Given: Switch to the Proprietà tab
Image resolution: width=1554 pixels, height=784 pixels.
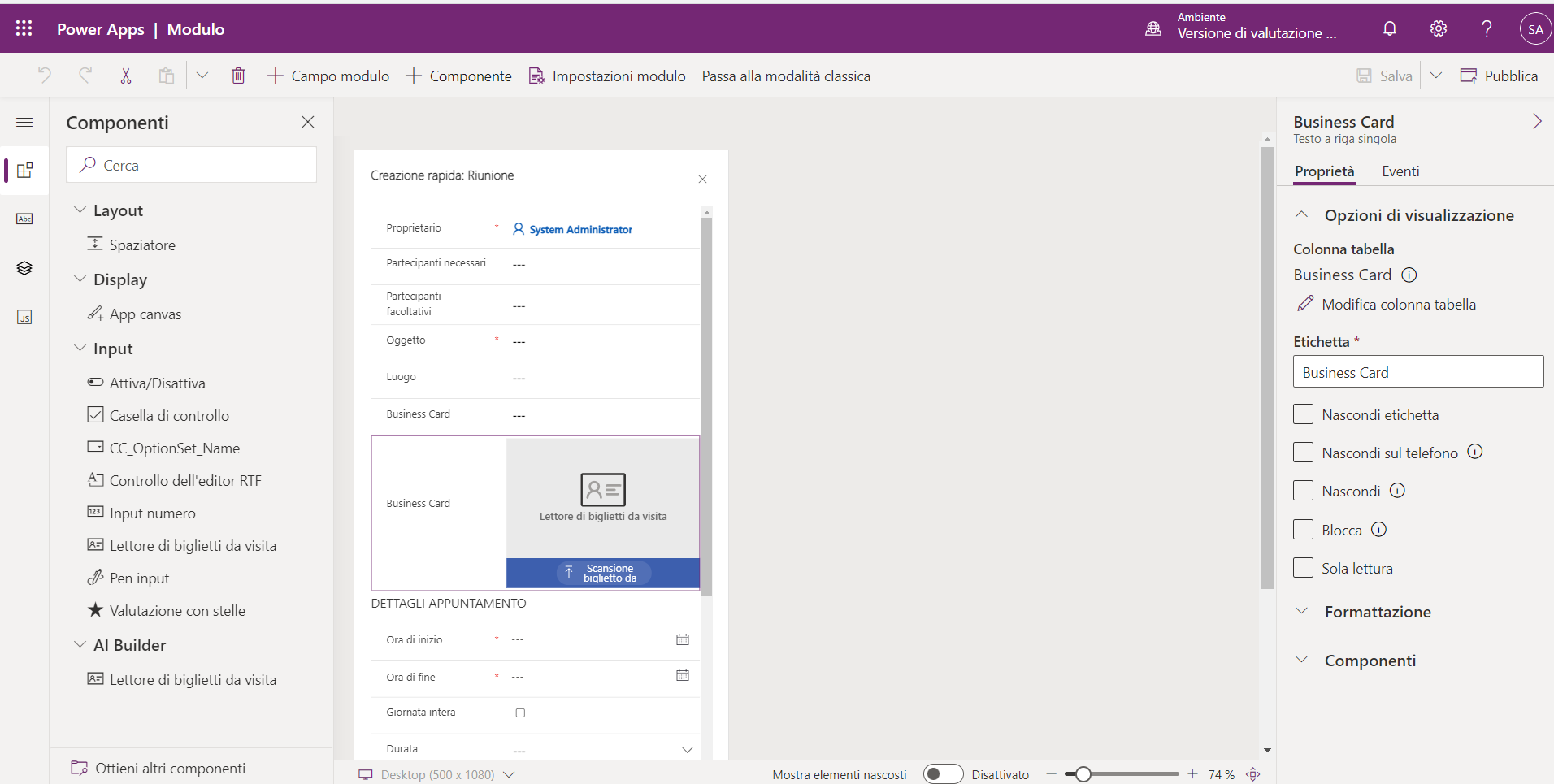Looking at the screenshot, I should coord(1325,171).
